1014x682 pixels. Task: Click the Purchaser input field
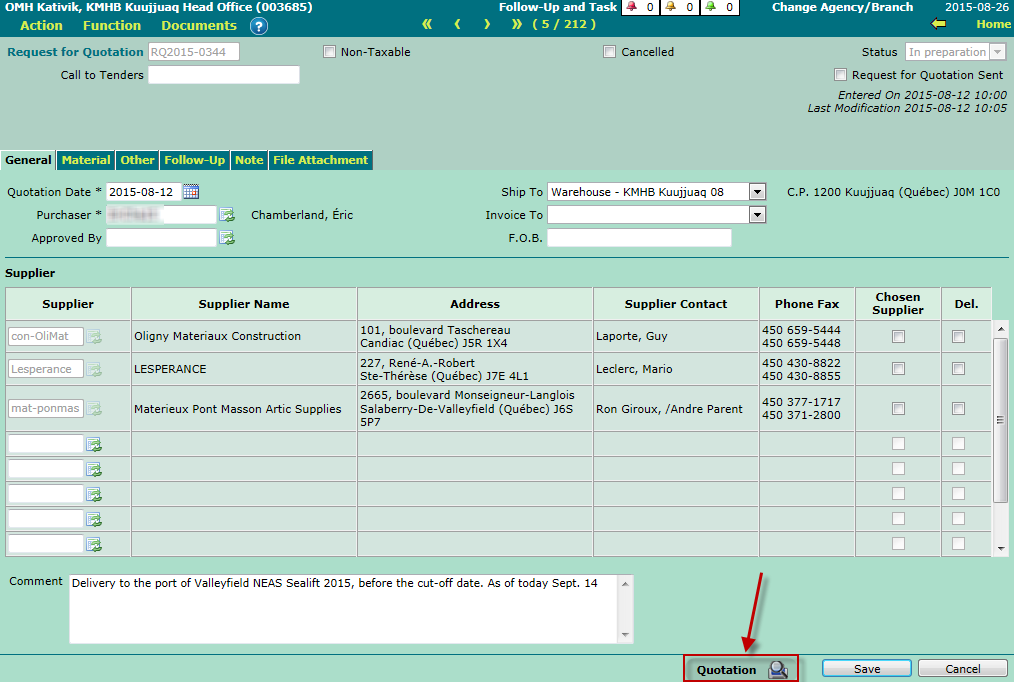tap(161, 215)
